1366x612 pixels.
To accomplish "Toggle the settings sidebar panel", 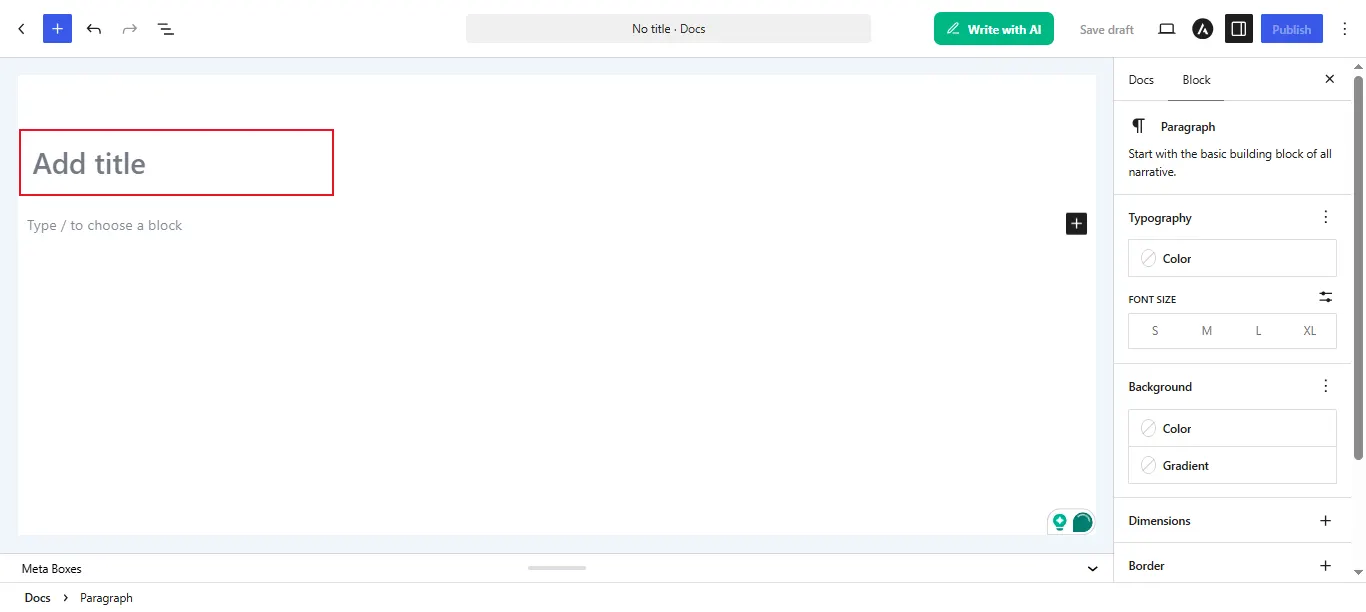I will [x=1239, y=29].
